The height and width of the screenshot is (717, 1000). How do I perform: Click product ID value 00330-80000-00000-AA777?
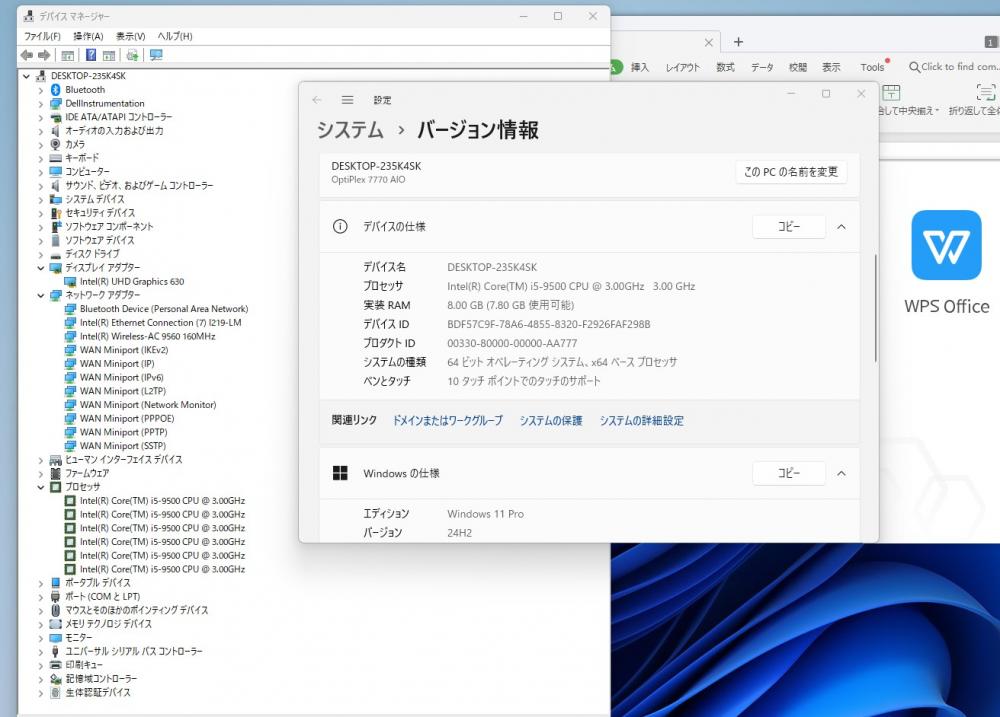[x=512, y=343]
